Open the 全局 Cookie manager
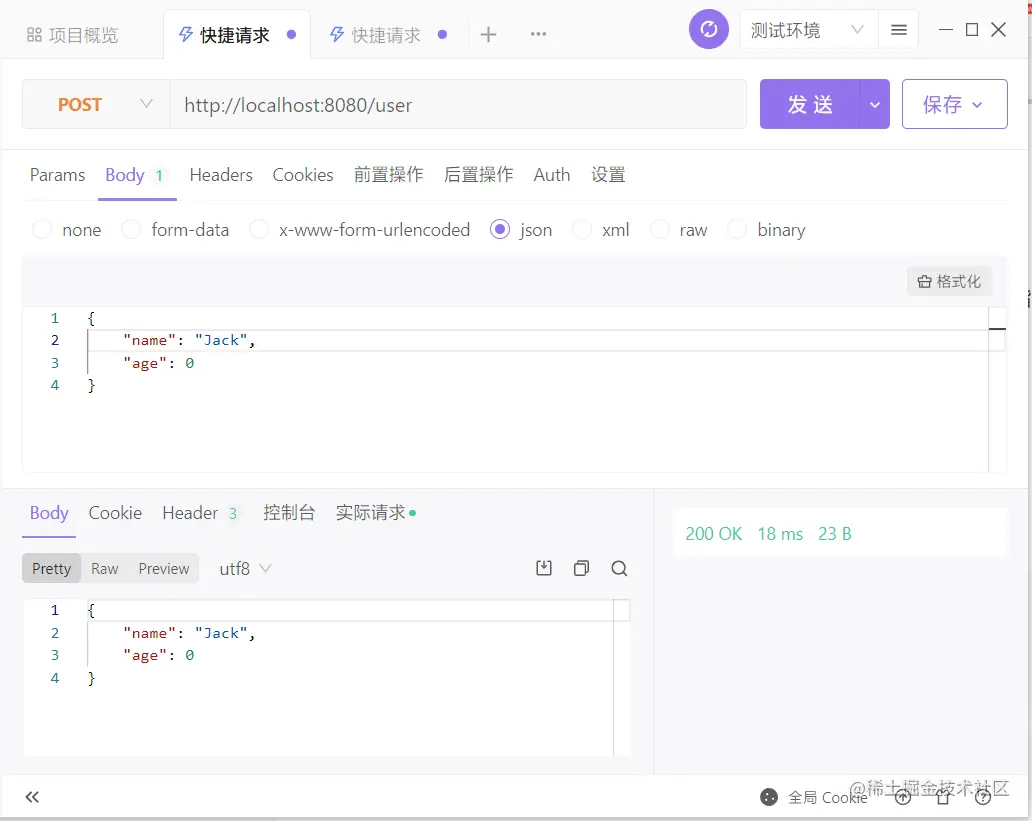1032x821 pixels. tap(814, 797)
